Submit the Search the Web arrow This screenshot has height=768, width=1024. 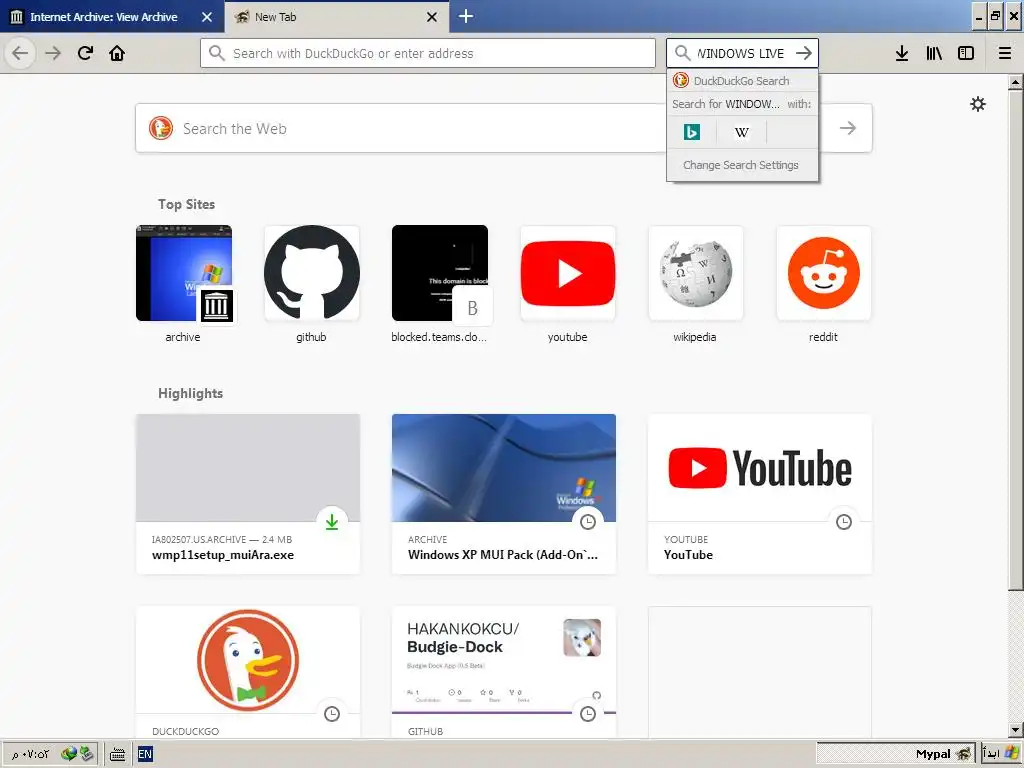[848, 128]
